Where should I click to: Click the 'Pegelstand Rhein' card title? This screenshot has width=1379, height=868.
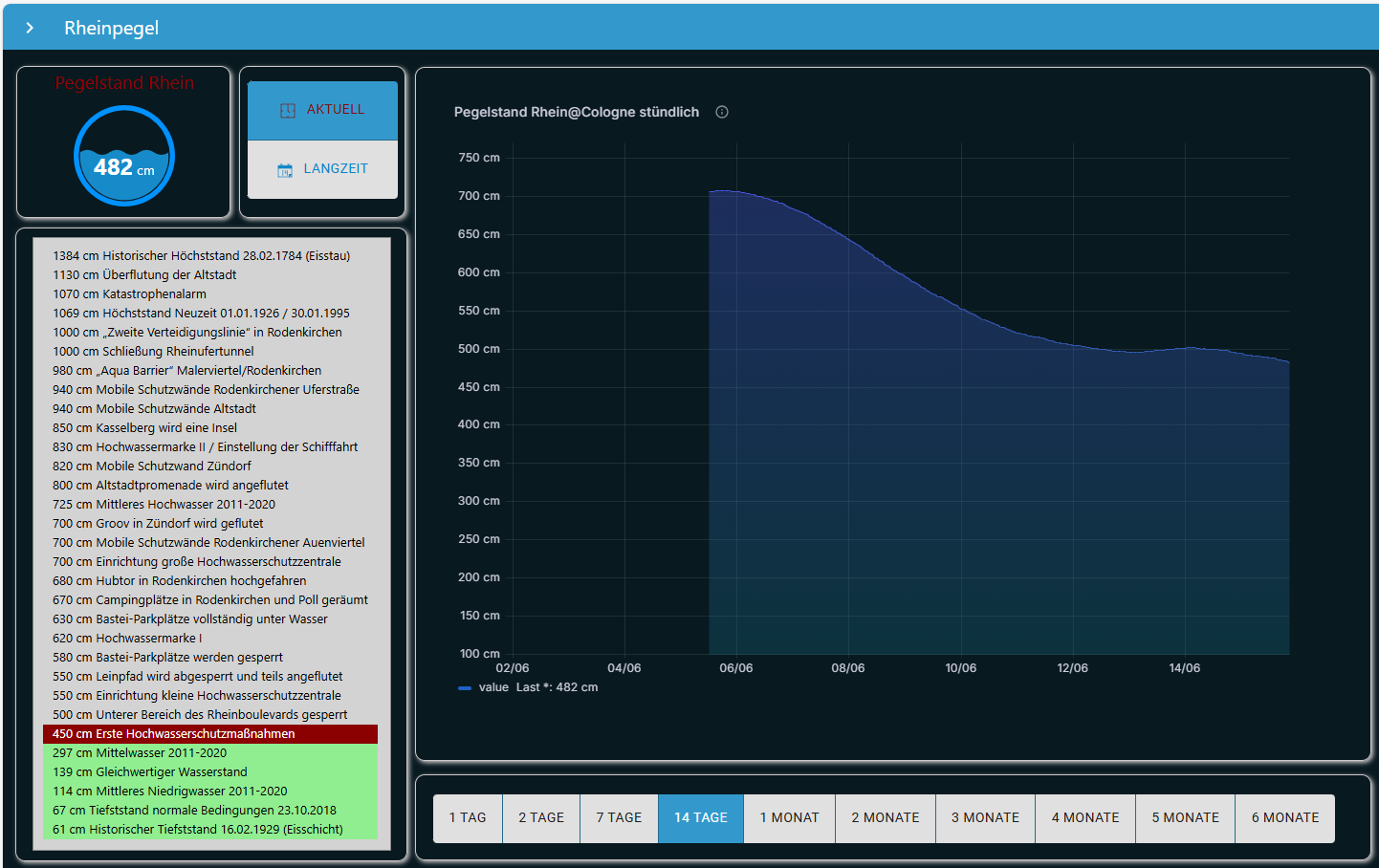(124, 83)
